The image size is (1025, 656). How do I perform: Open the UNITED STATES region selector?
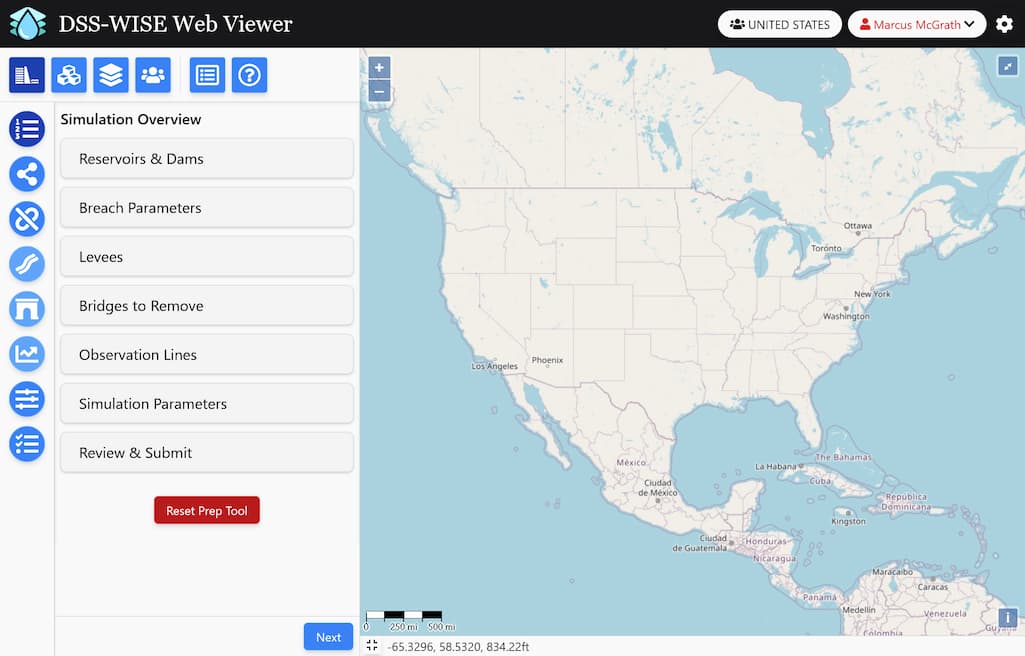pyautogui.click(x=779, y=23)
